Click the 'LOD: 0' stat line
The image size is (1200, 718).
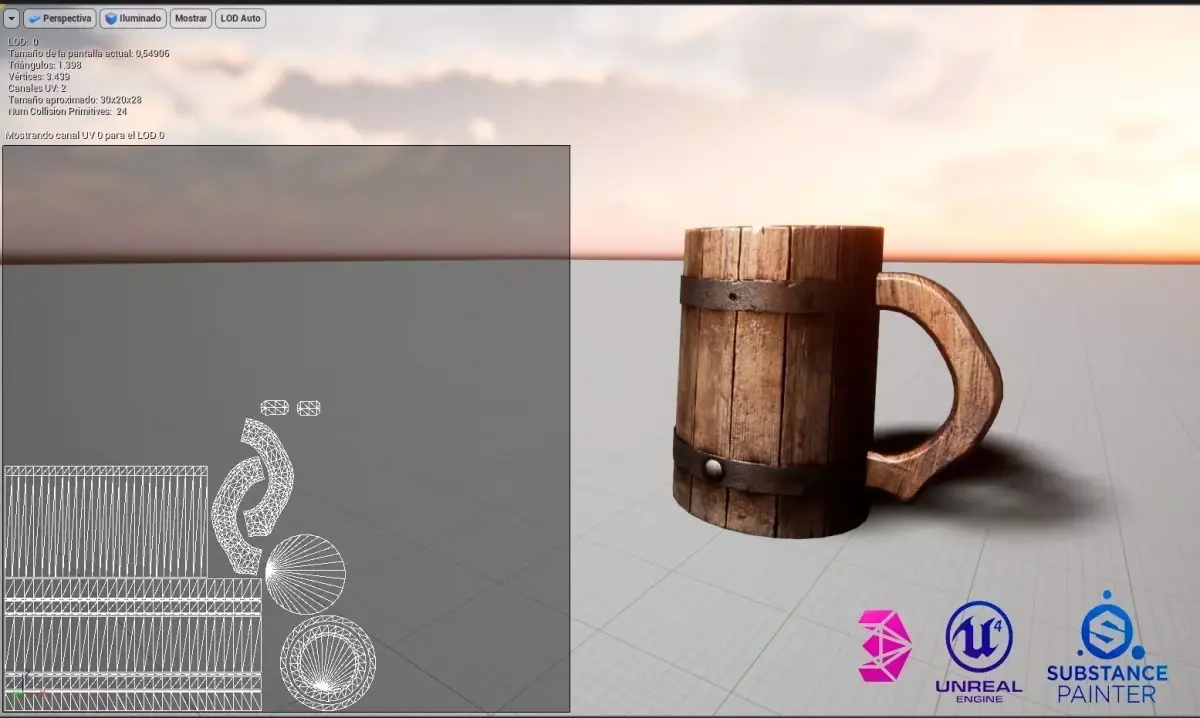pos(23,42)
